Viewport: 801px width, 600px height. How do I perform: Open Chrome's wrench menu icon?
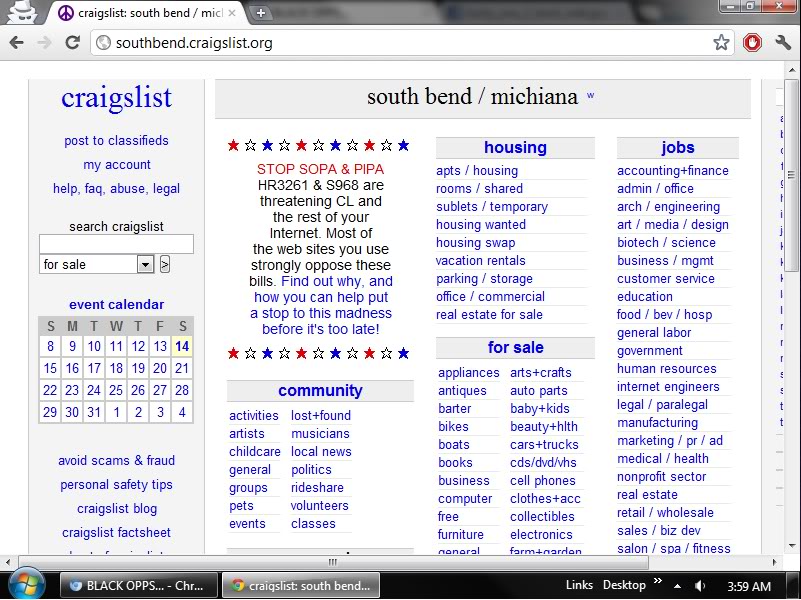point(783,44)
